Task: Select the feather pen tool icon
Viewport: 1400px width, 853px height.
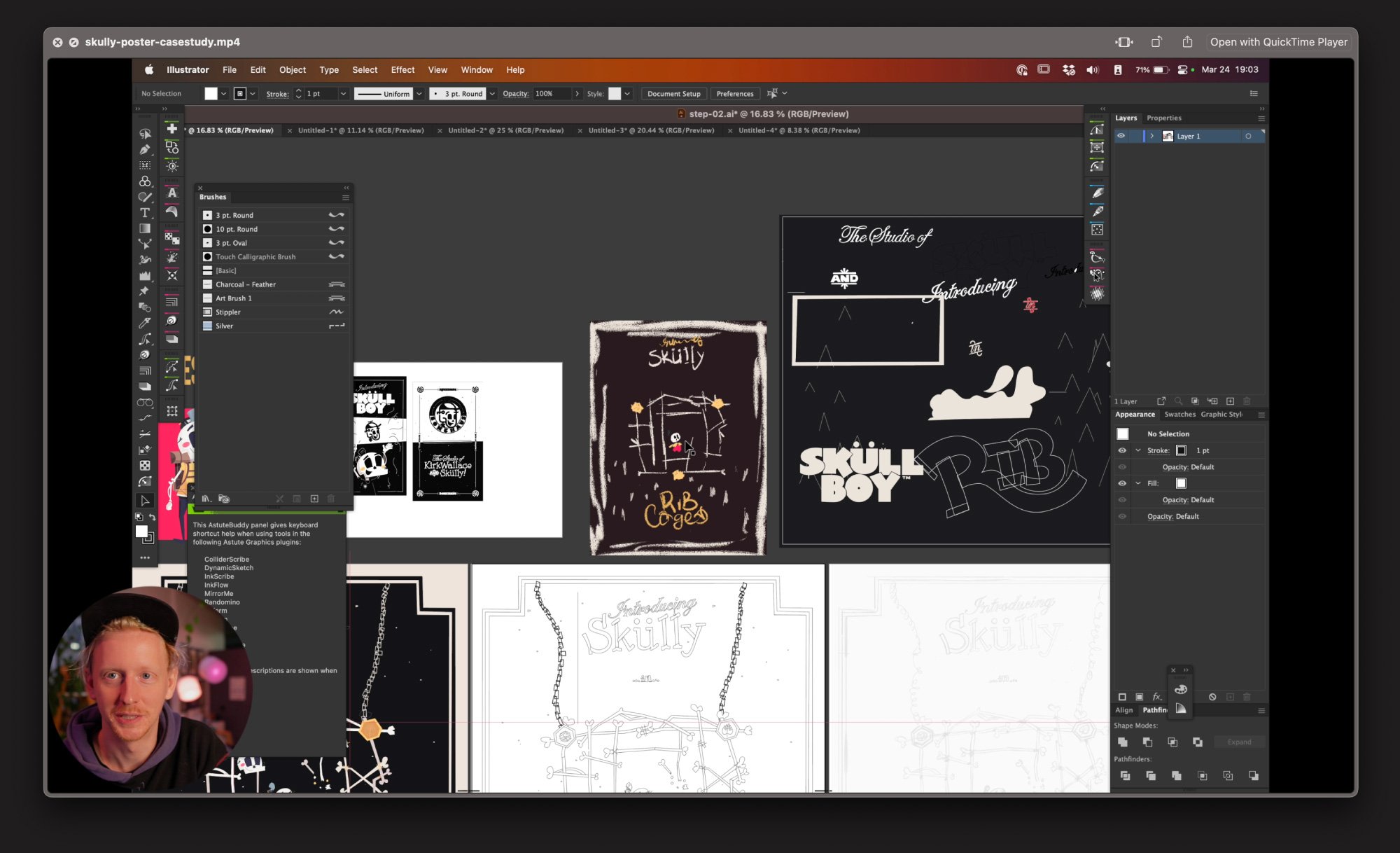Action: click(1097, 193)
